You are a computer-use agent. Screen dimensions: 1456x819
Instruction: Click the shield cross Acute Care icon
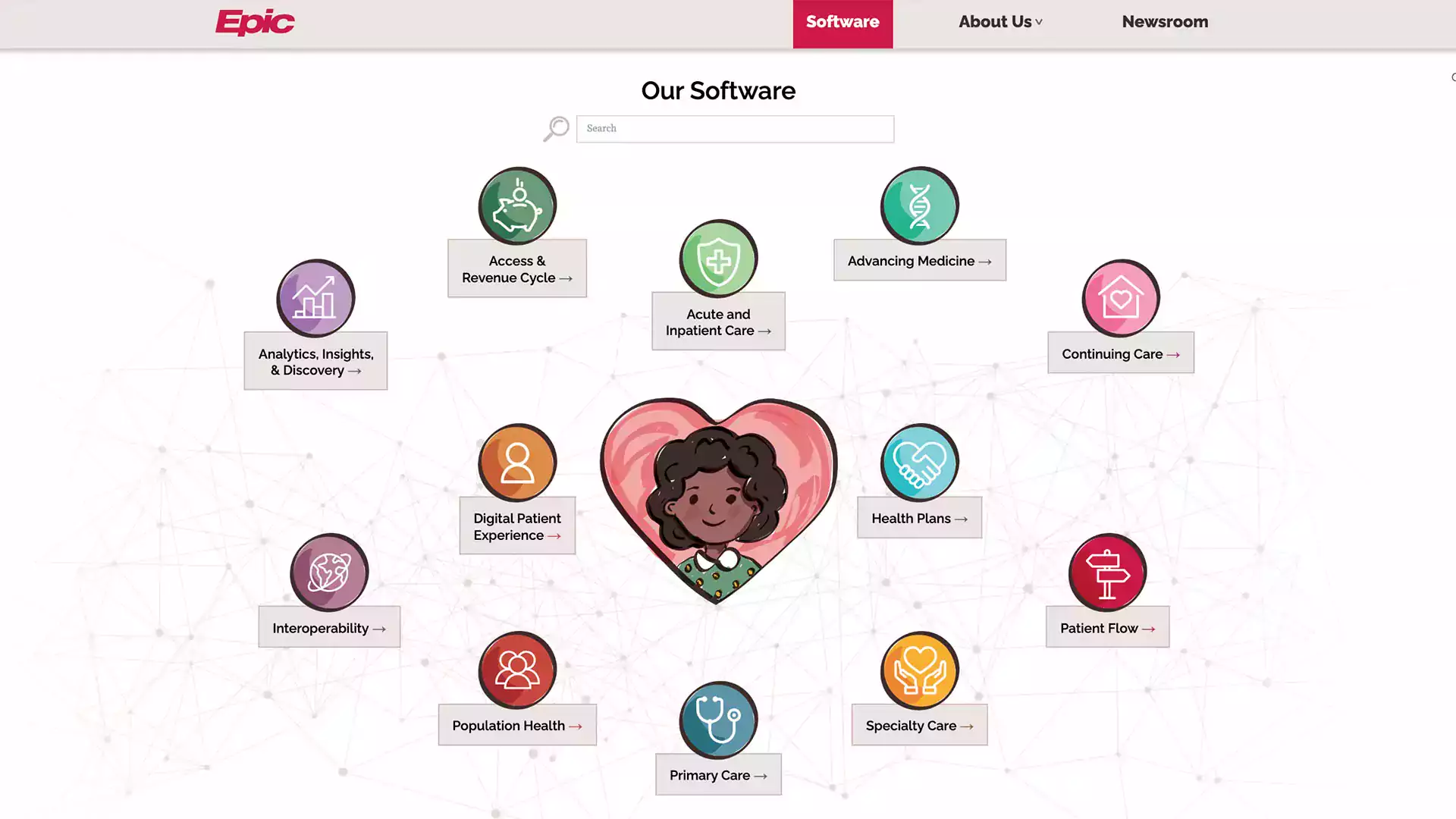point(718,259)
